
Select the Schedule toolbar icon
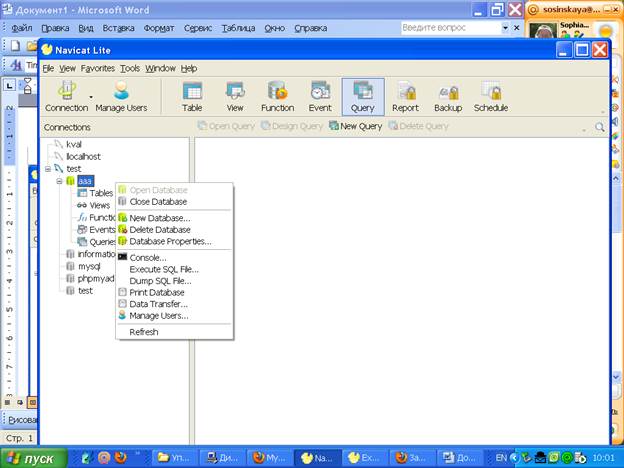pyautogui.click(x=491, y=97)
